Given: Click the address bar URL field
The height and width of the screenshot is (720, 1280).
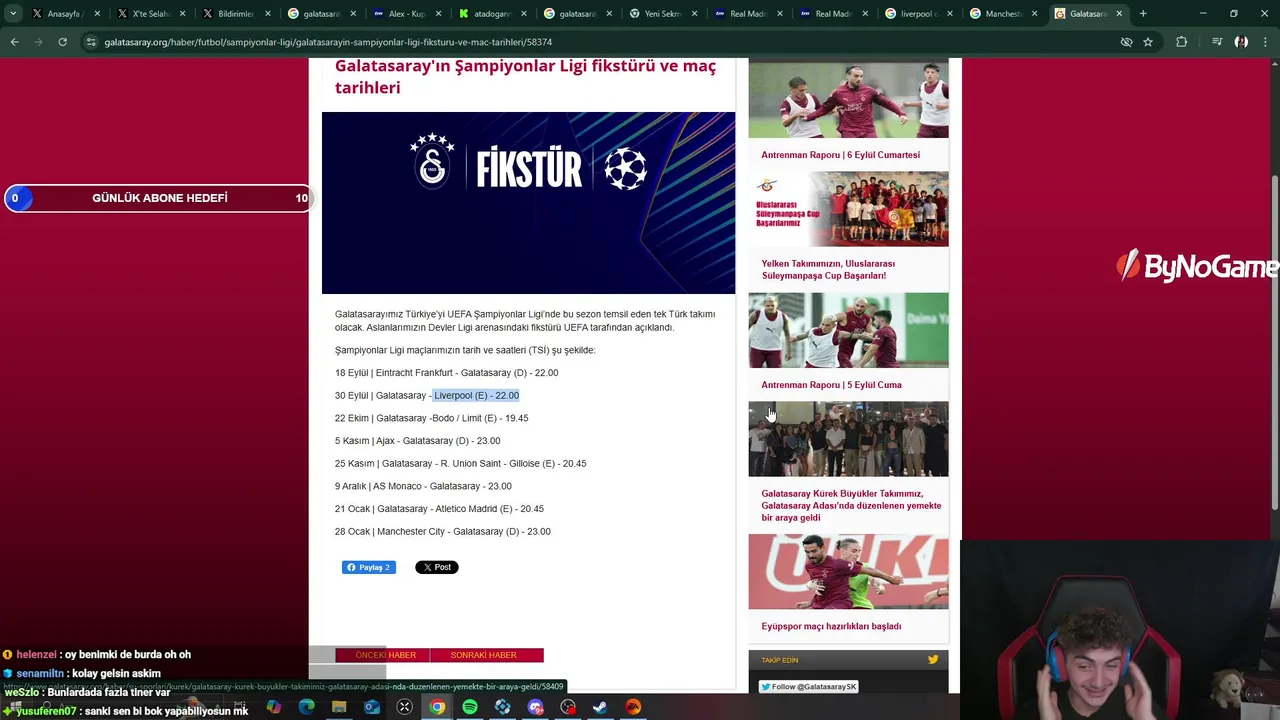Looking at the screenshot, I should (x=600, y=42).
